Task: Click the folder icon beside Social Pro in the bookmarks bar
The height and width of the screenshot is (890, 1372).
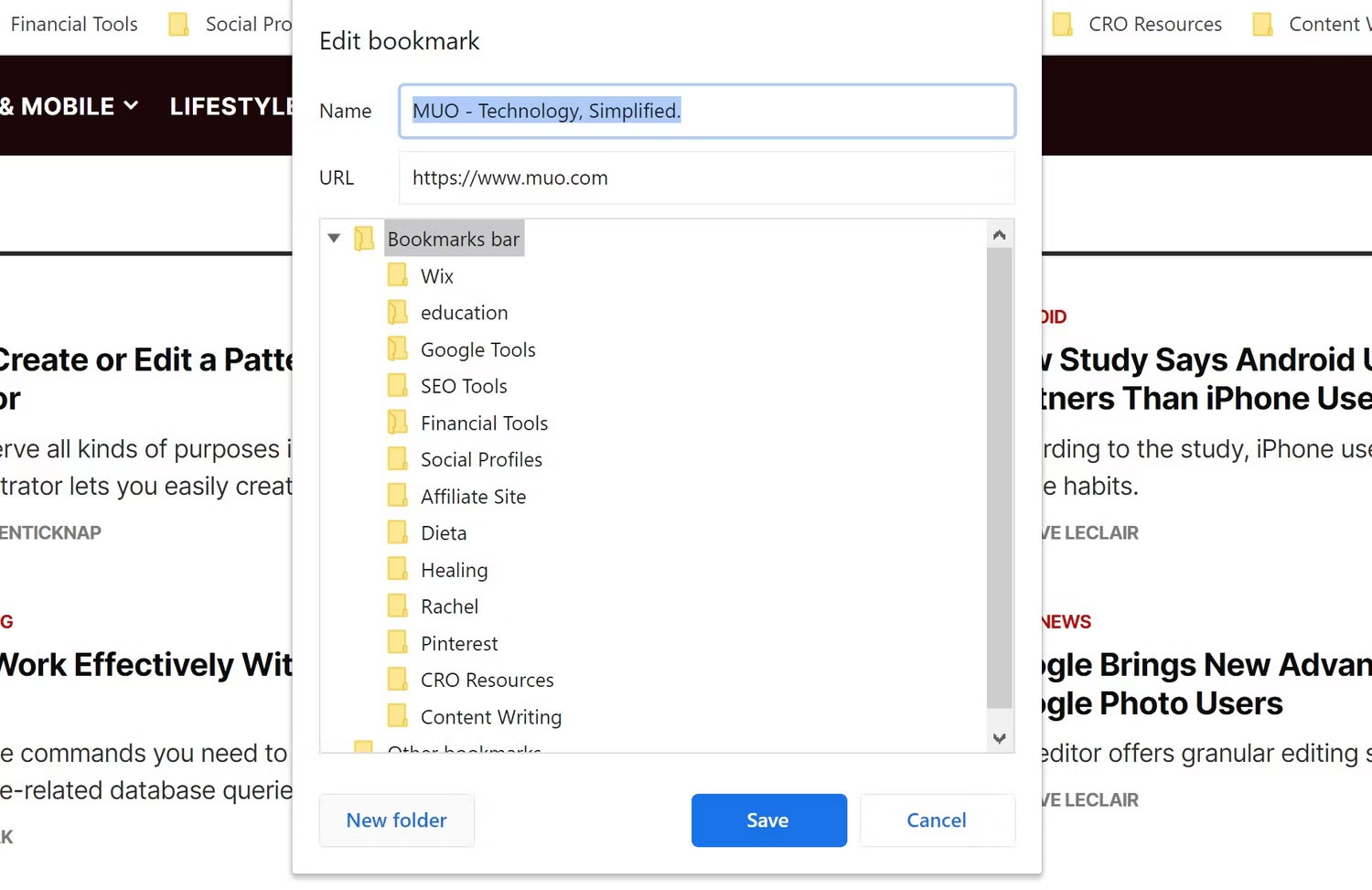Action: click(178, 24)
